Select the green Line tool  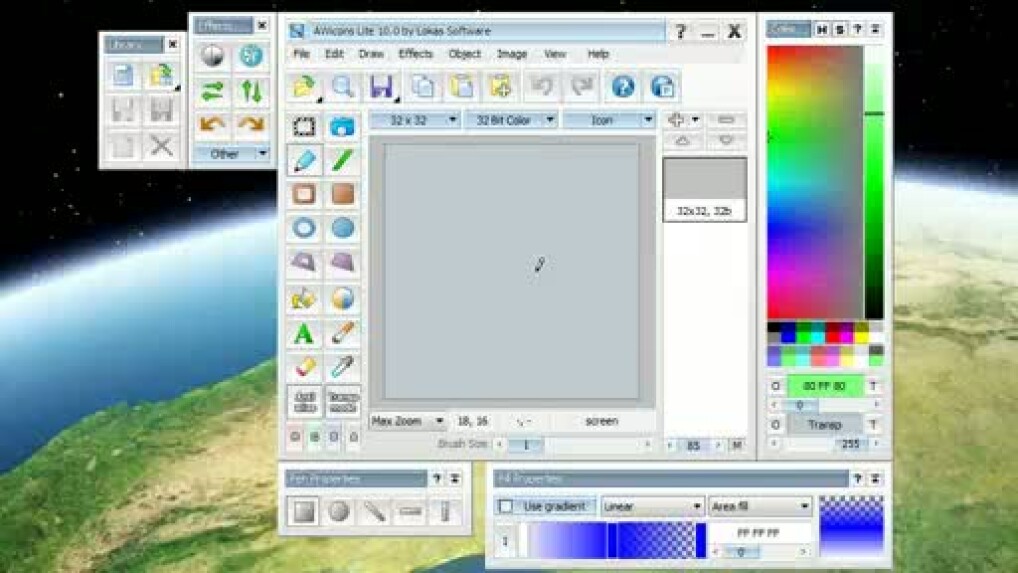(343, 161)
